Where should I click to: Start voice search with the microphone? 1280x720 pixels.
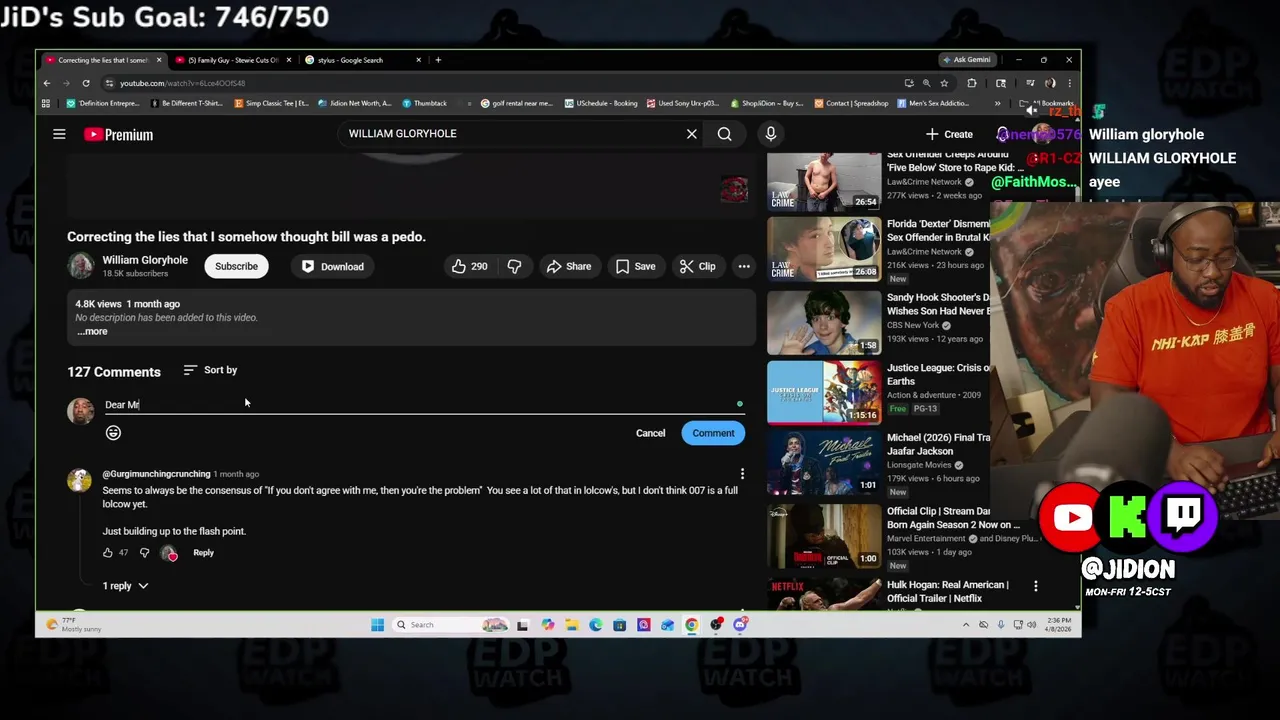coord(770,134)
